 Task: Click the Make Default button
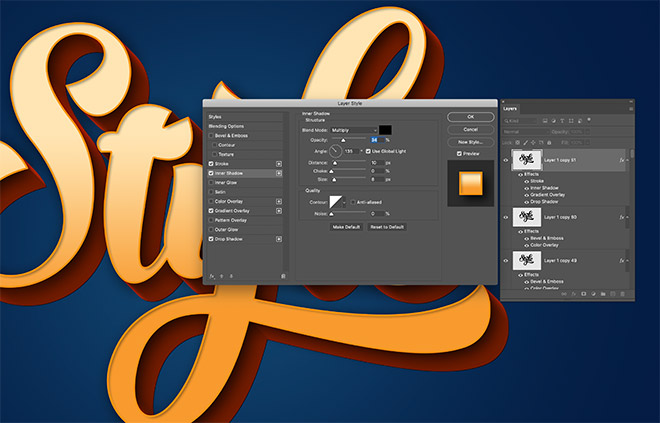click(347, 227)
